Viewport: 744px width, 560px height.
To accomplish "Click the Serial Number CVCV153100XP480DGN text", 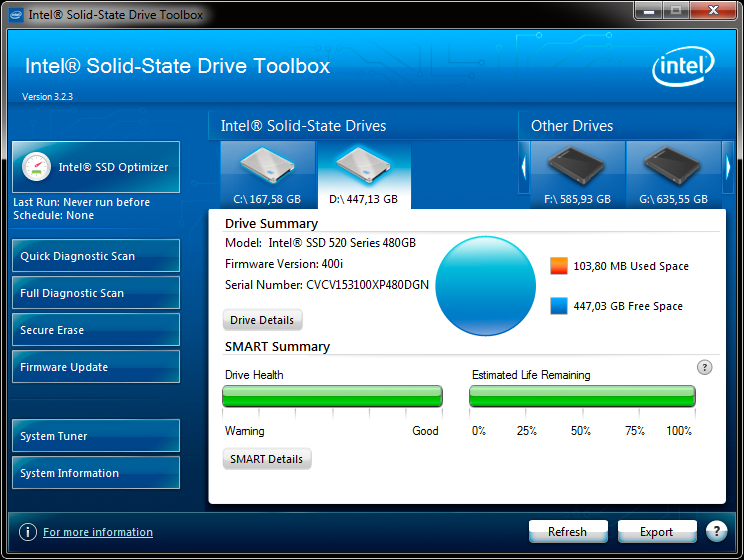I will [x=326, y=285].
